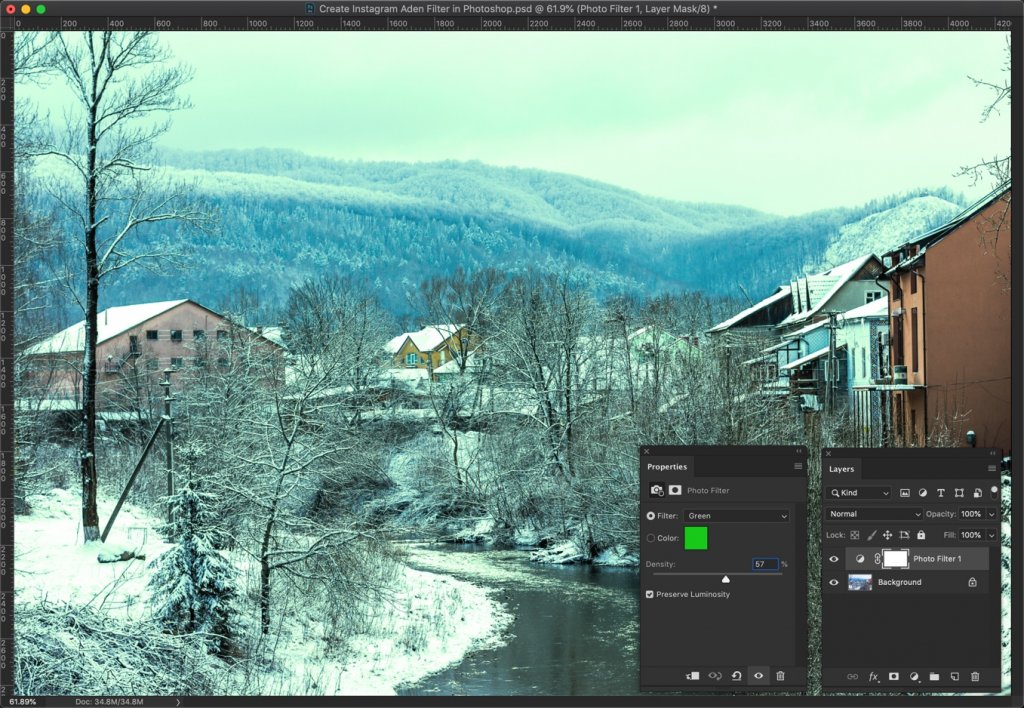Screen dimensions: 1024x708
Task: Reset the Photo Filter adjustment
Action: pos(737,676)
